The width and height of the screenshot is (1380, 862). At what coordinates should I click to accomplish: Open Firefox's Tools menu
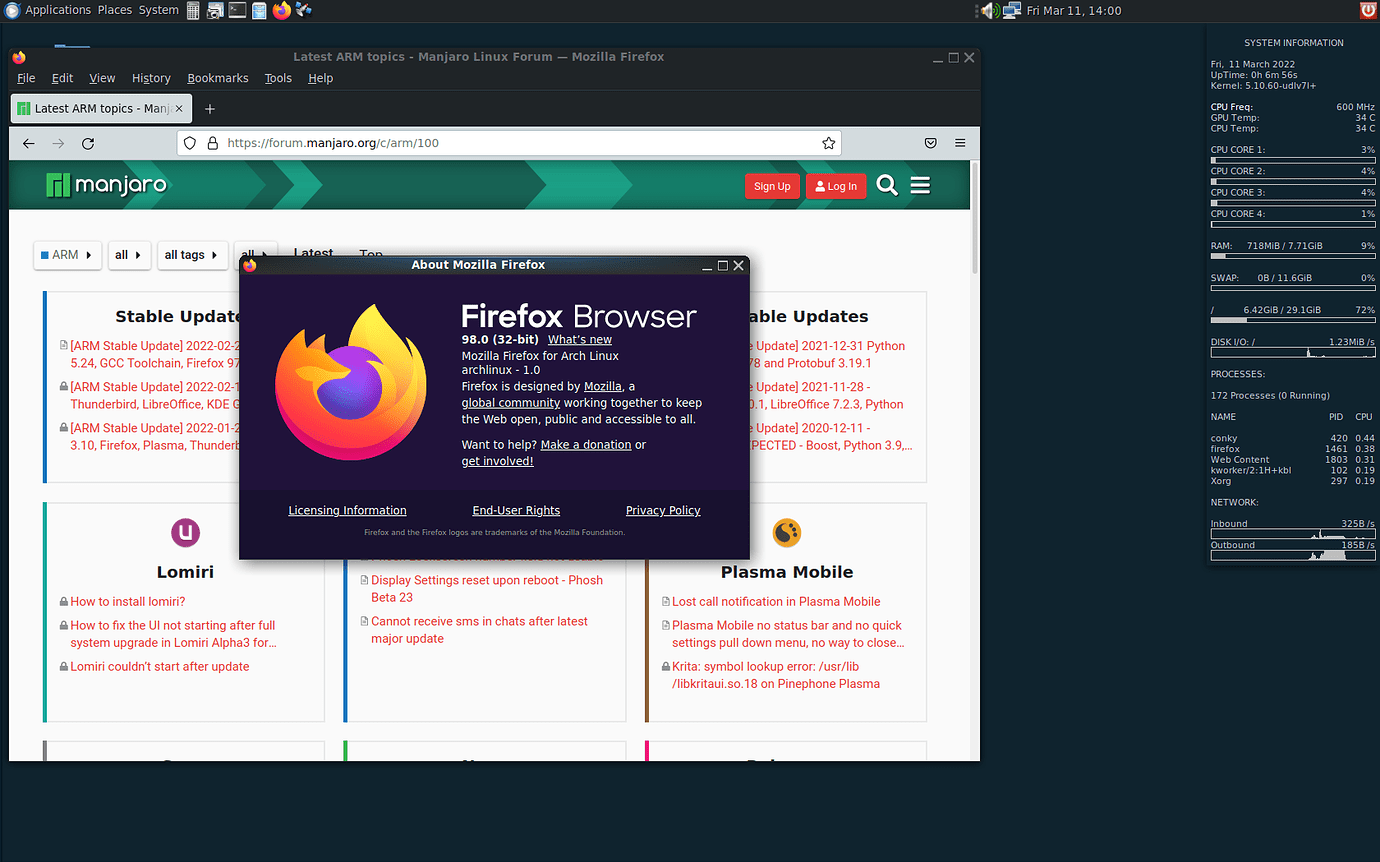coord(278,78)
